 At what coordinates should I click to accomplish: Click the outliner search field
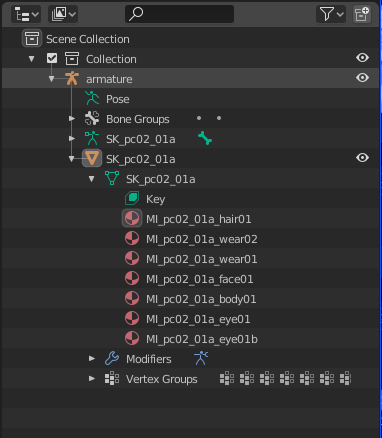[179, 14]
